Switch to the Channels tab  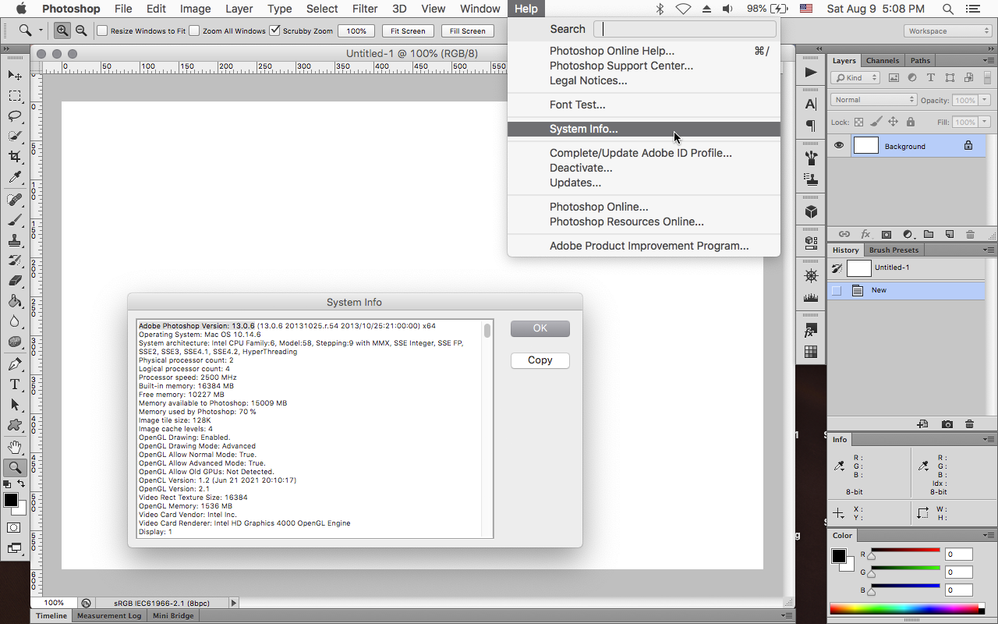(882, 60)
